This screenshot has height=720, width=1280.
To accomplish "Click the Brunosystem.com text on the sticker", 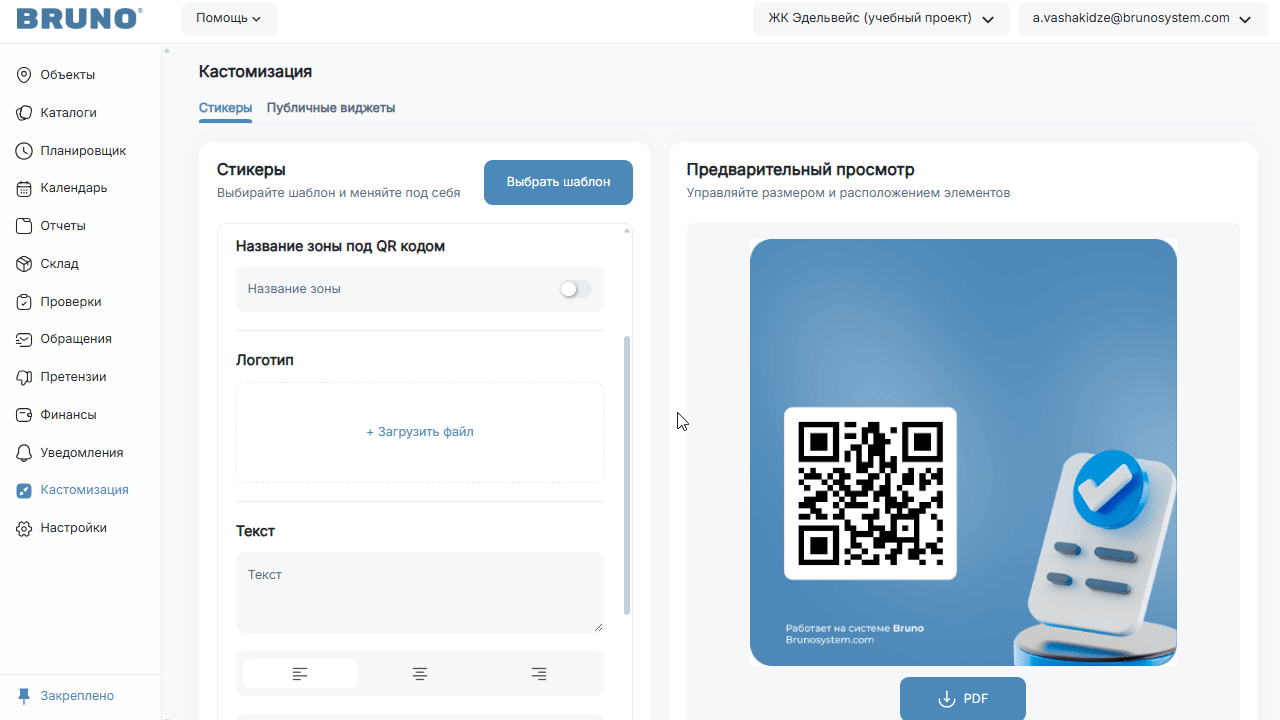I will [830, 640].
